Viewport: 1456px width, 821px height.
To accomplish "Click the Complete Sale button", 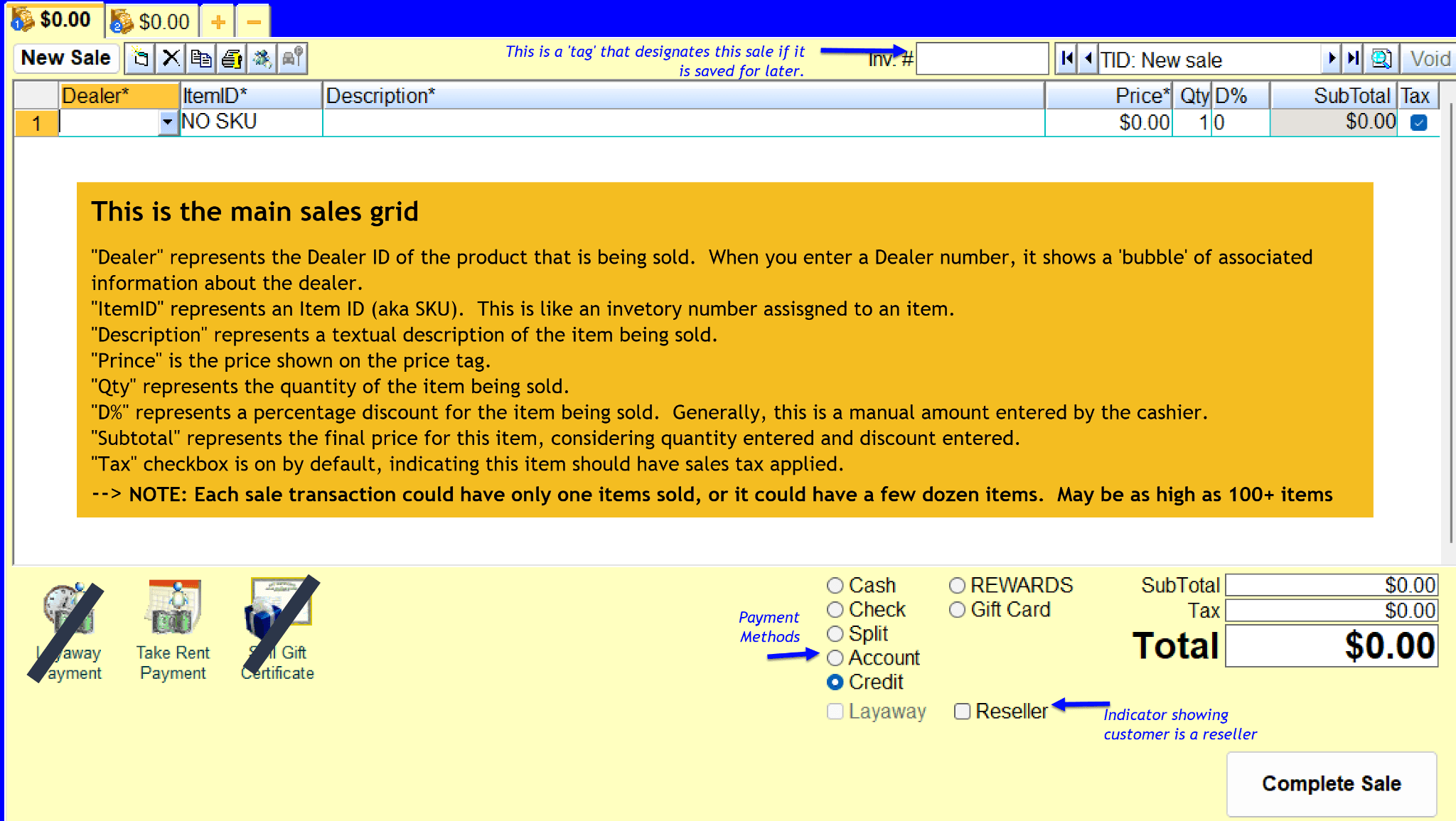I will [x=1332, y=784].
